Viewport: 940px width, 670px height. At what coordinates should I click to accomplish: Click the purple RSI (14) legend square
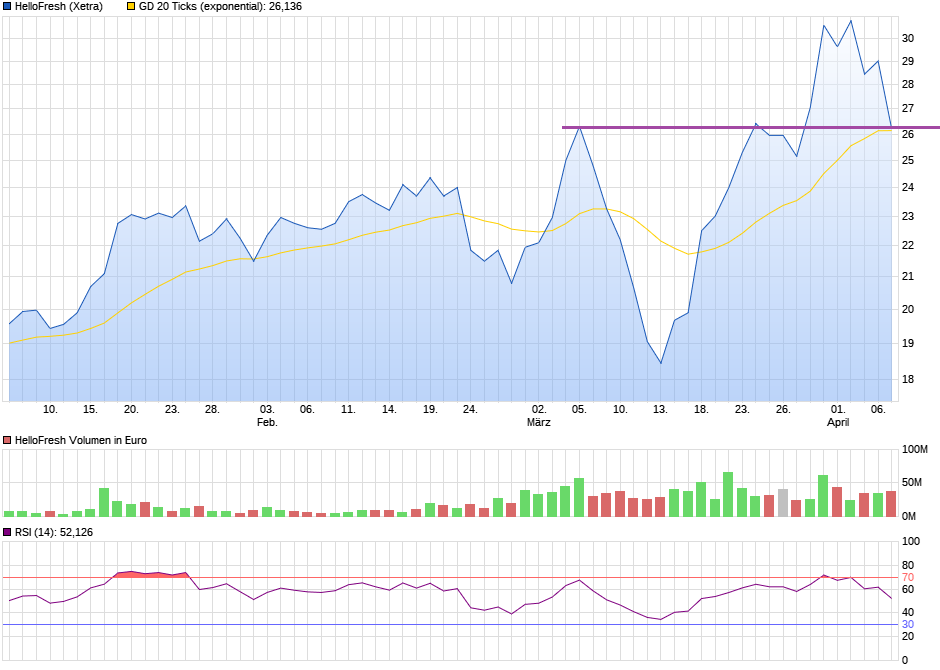tap(7, 532)
